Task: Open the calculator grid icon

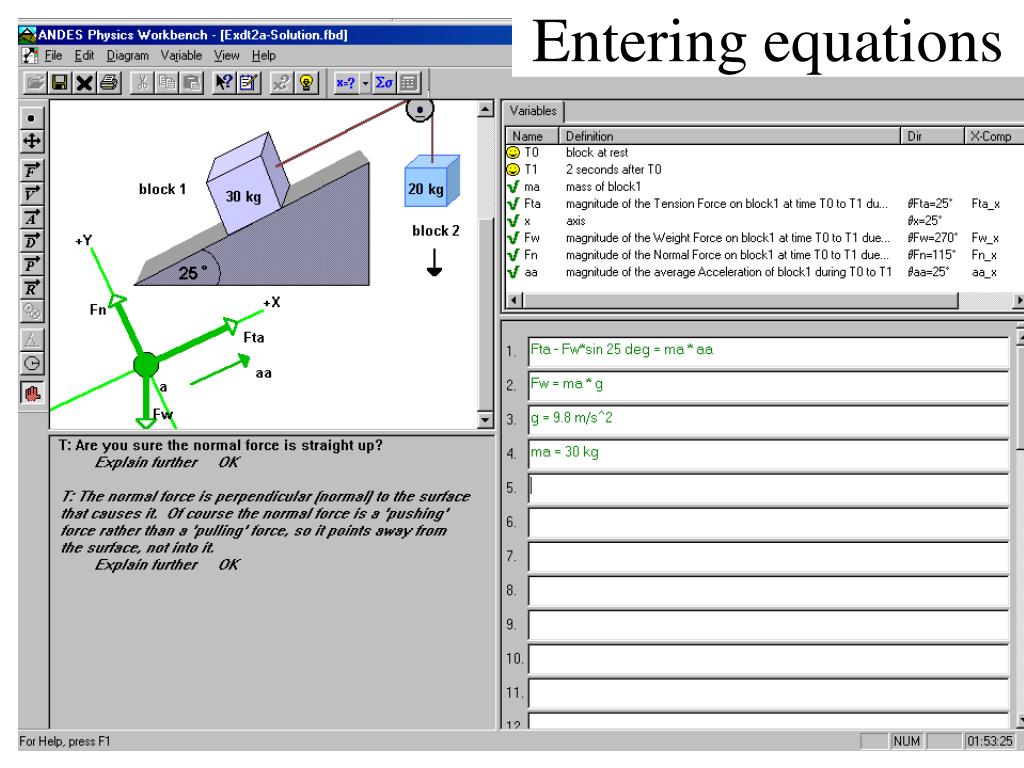Action: [x=409, y=83]
